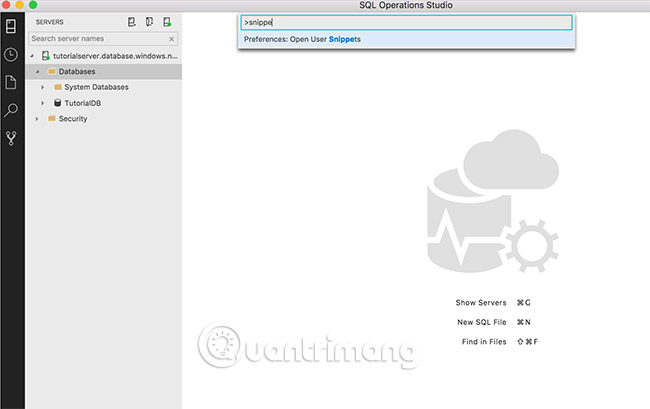Select the System Databases row
The width and height of the screenshot is (650, 409).
(103, 87)
